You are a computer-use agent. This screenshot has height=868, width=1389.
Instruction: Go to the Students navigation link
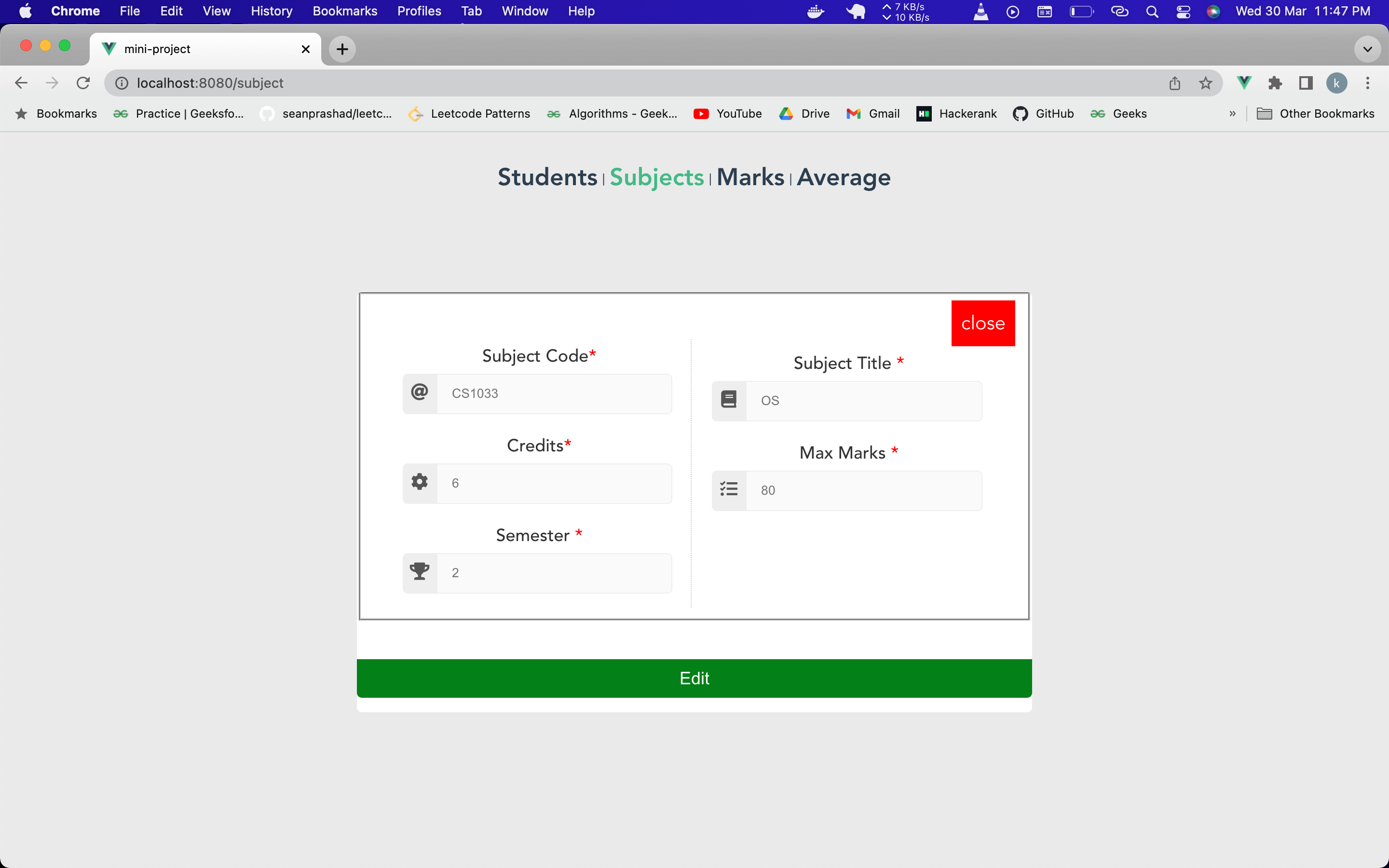[x=547, y=177]
